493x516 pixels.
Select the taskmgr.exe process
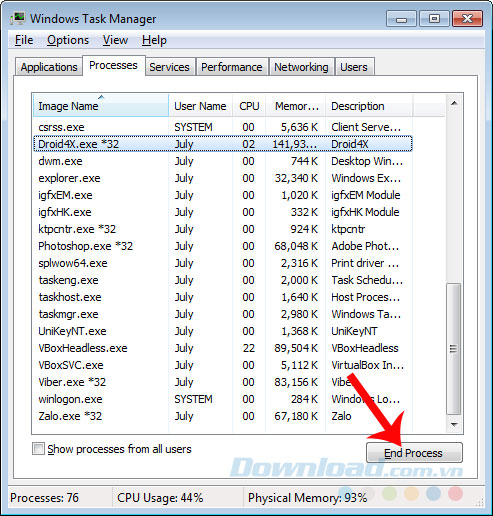tap(223, 314)
